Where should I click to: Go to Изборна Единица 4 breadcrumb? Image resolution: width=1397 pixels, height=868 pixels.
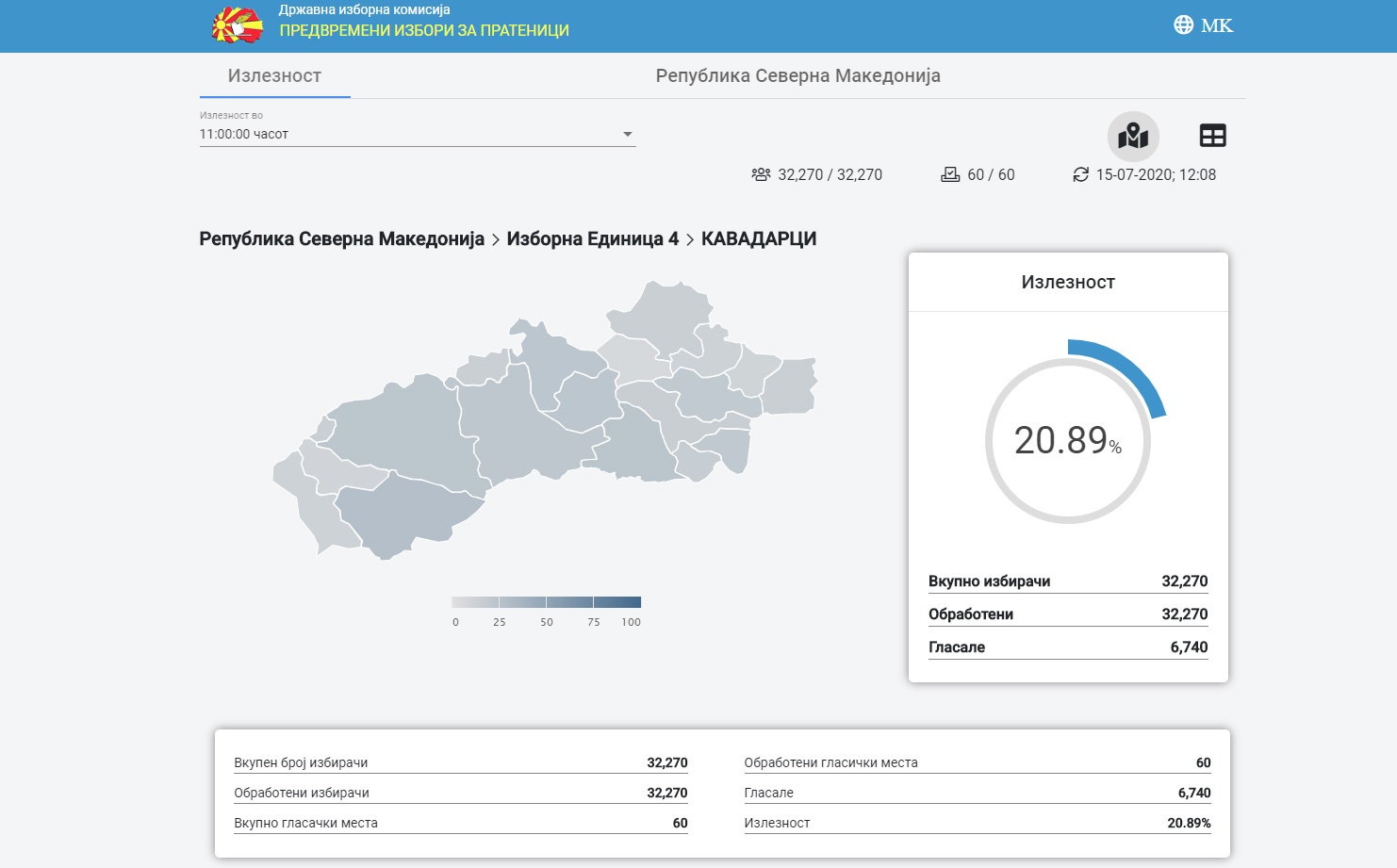point(593,239)
